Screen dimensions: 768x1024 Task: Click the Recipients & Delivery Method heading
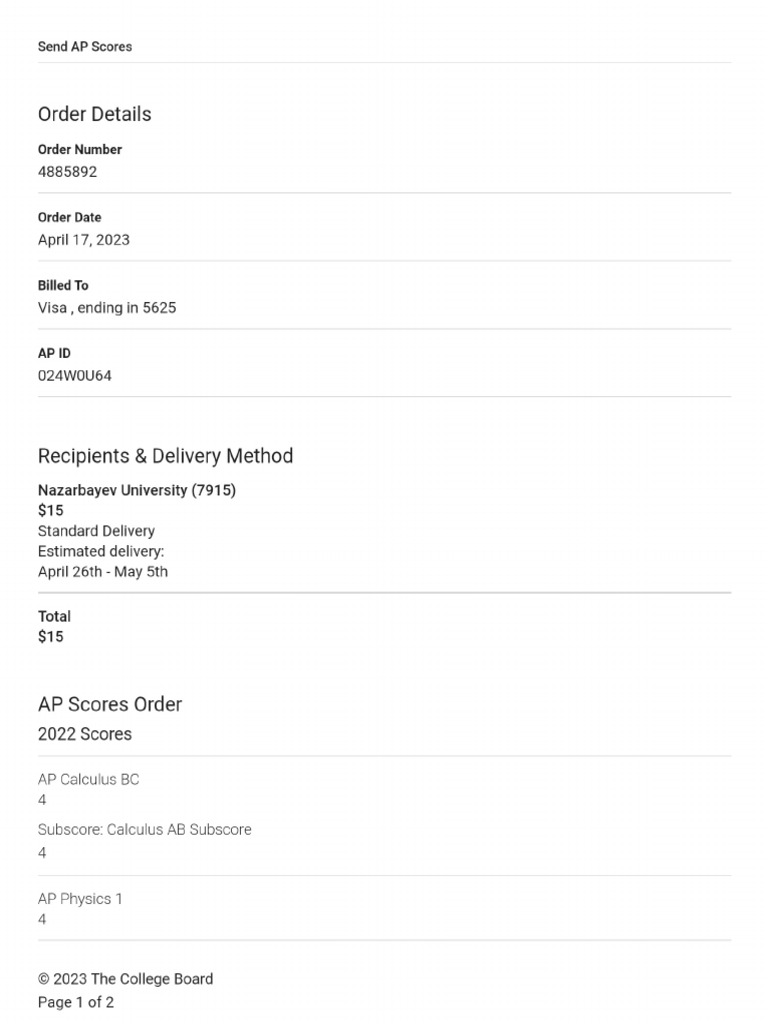166,456
